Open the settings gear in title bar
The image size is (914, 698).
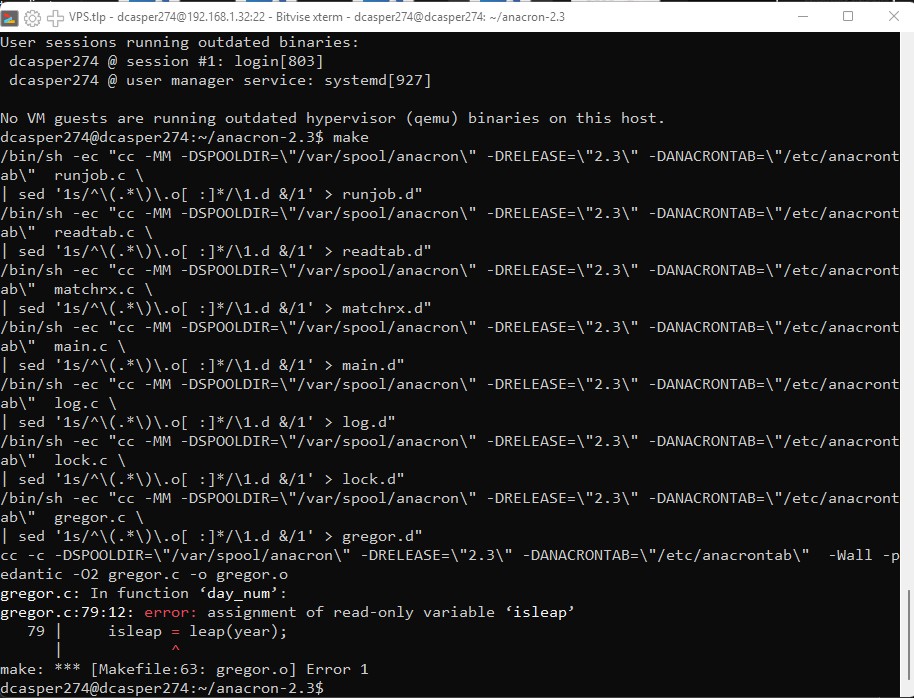32,17
